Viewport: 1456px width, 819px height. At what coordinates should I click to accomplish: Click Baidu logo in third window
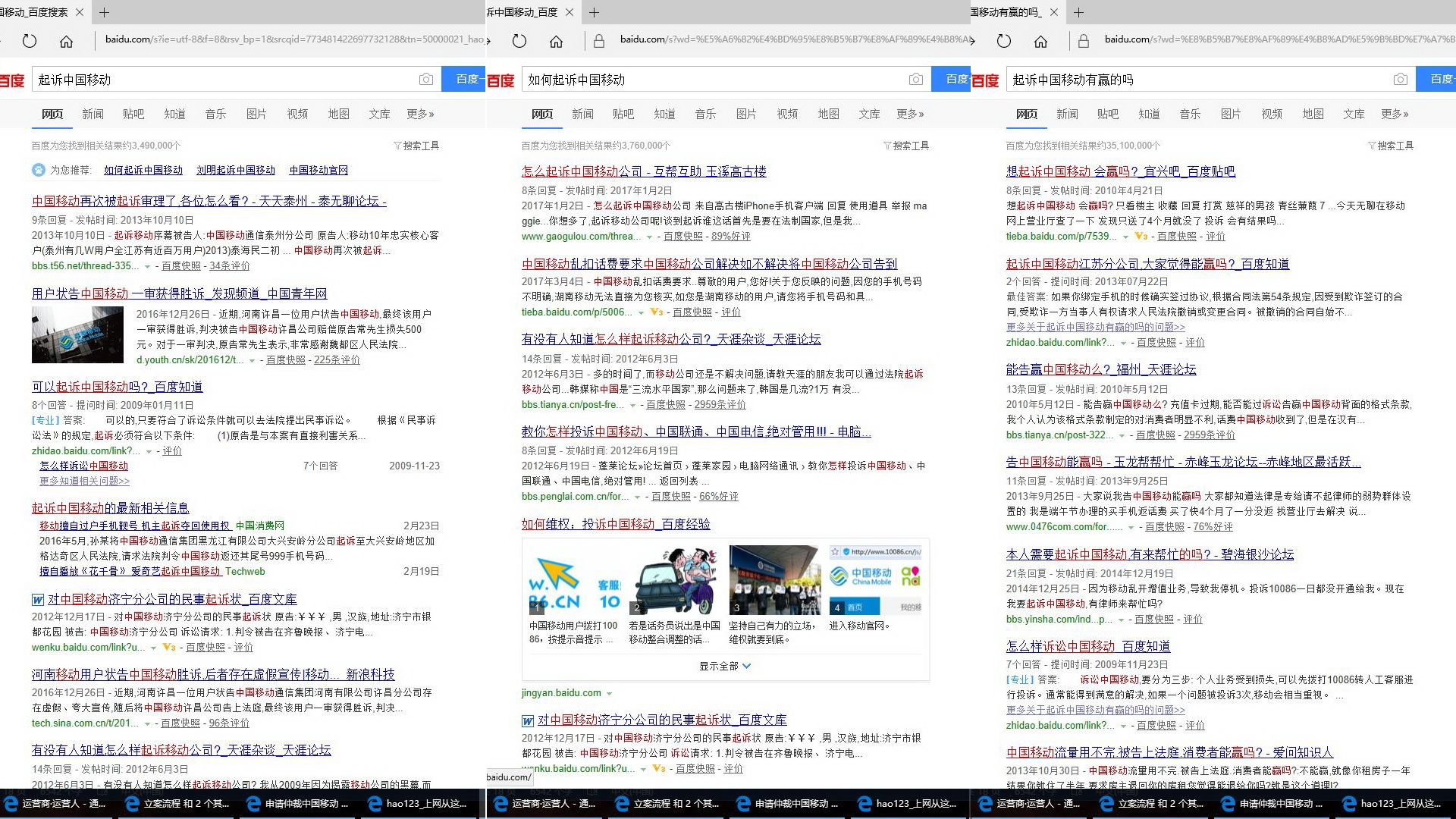point(985,80)
